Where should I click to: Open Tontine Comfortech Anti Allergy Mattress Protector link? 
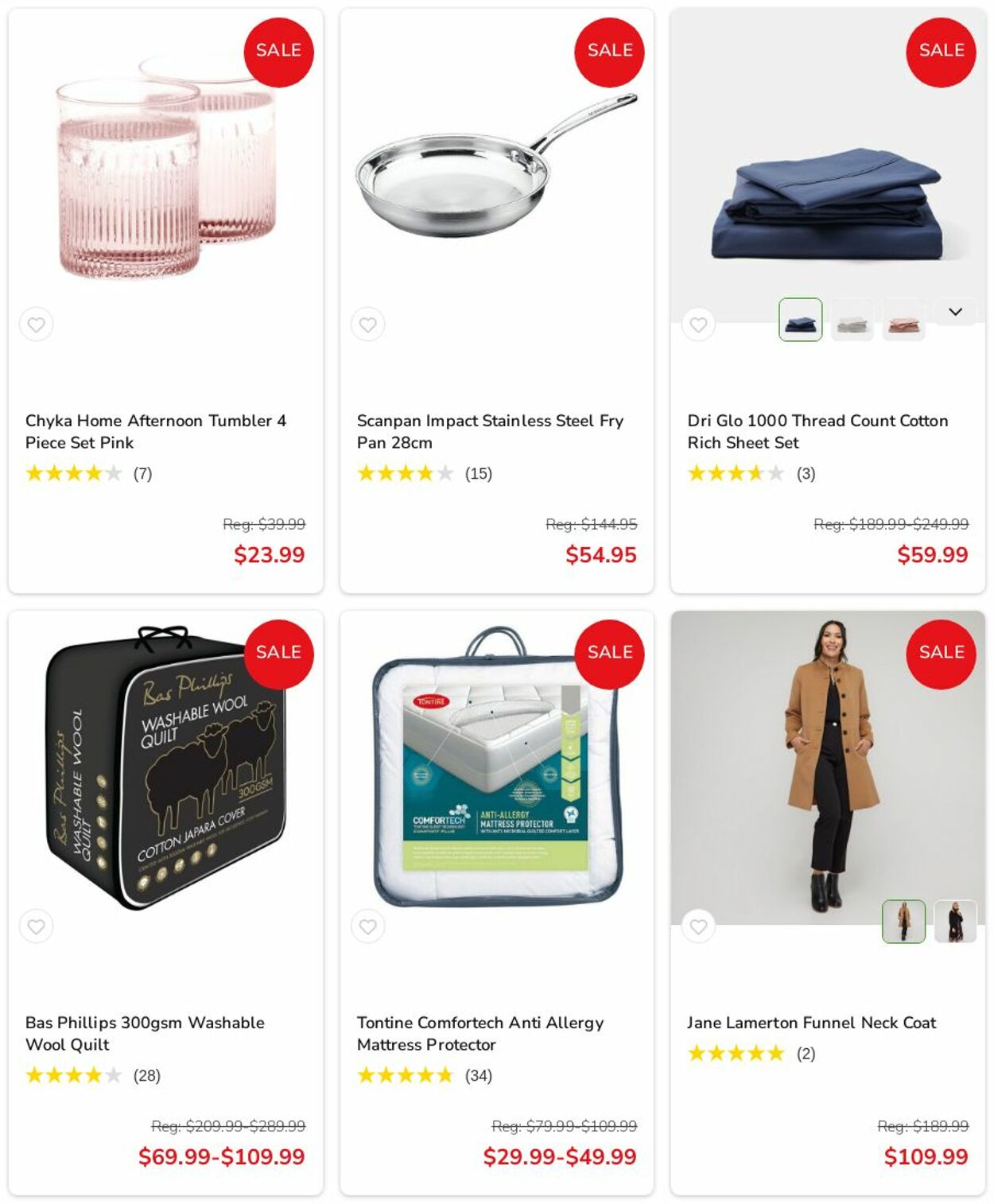click(480, 1033)
